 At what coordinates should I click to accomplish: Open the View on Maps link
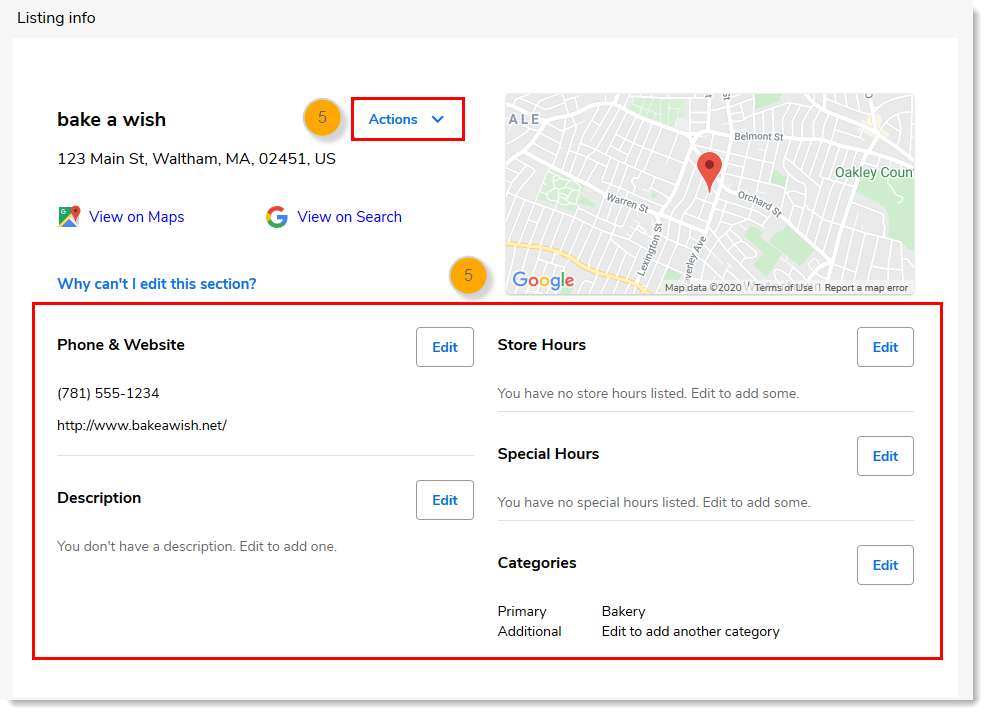pyautogui.click(x=136, y=217)
